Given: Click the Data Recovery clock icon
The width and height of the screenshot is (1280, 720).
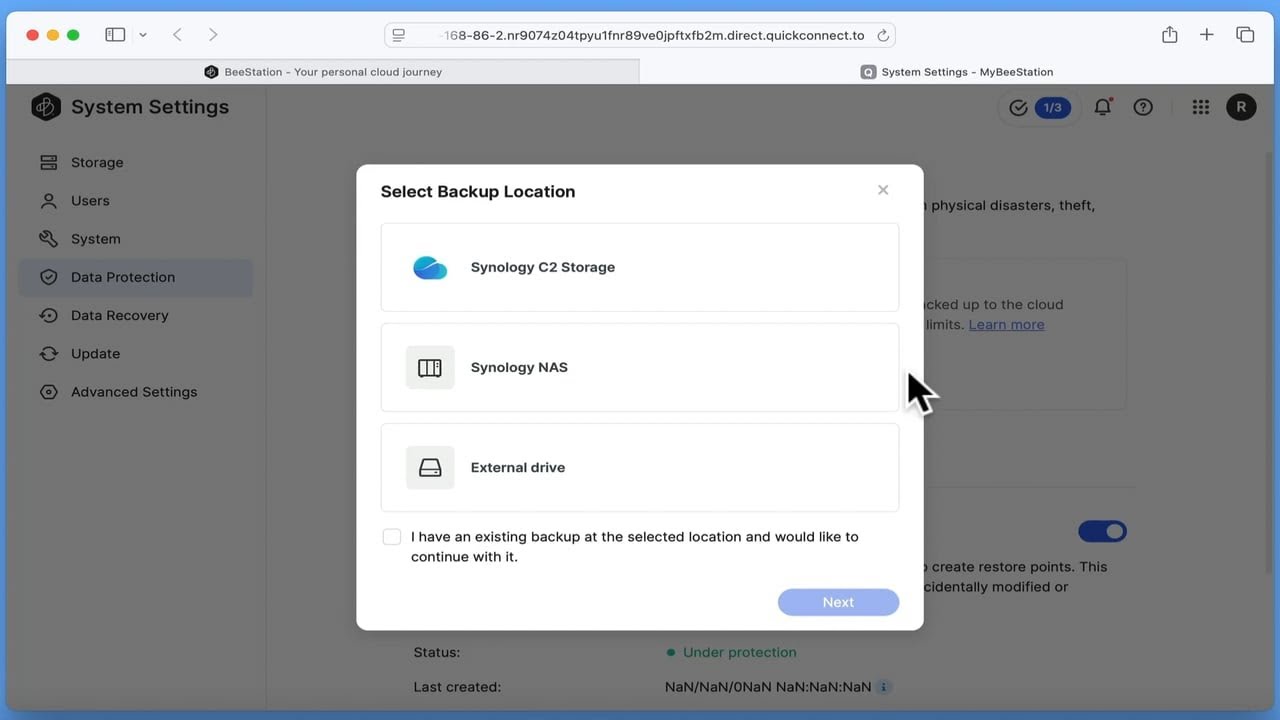Looking at the screenshot, I should coord(48,315).
